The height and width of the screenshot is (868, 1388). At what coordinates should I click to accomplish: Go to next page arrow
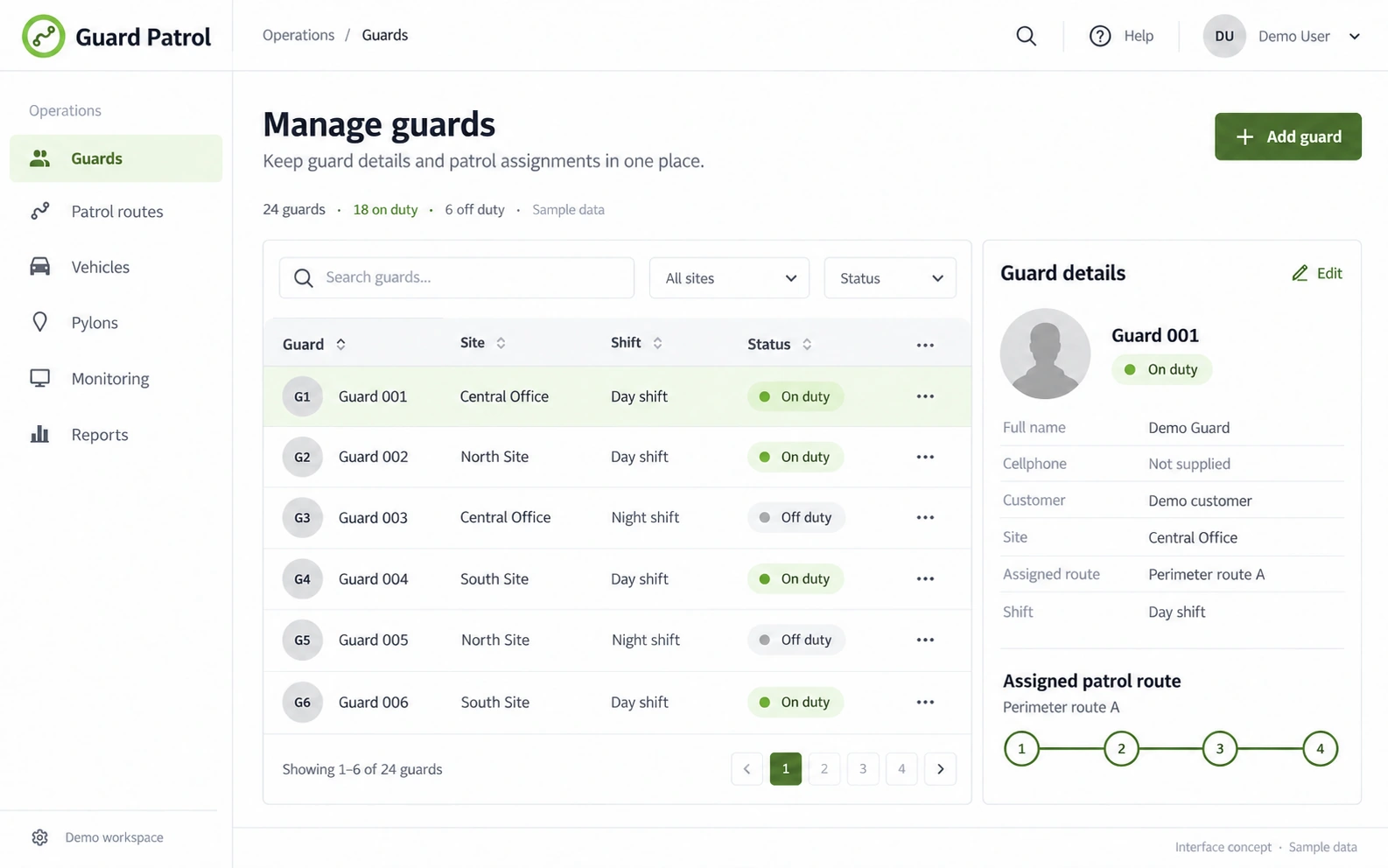940,769
